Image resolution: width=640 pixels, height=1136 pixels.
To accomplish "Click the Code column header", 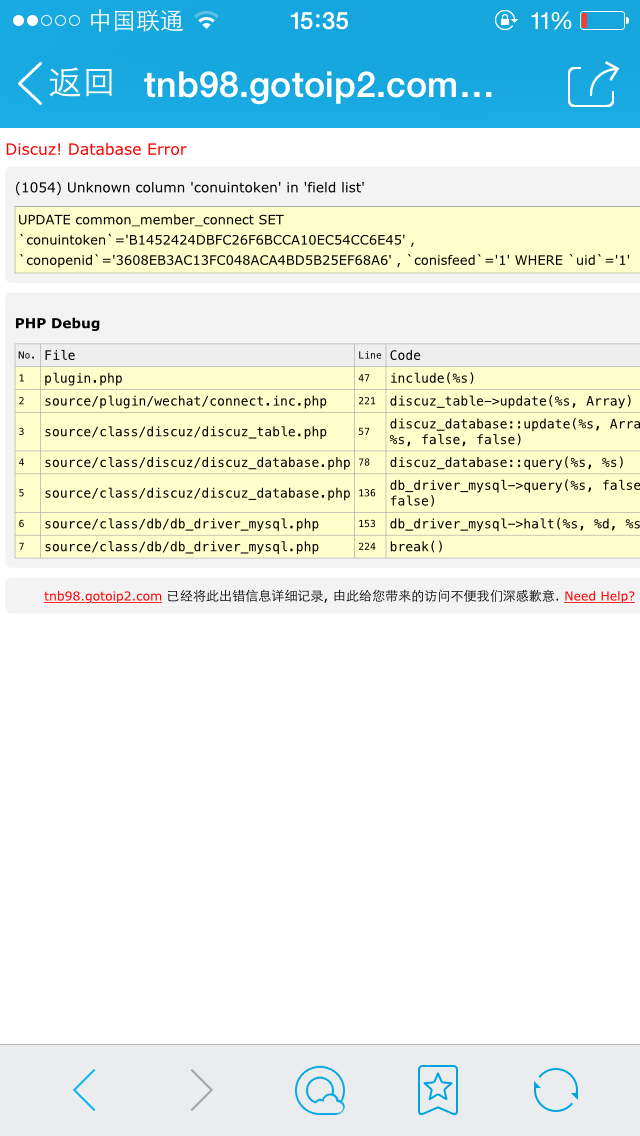I will pyautogui.click(x=513, y=355).
